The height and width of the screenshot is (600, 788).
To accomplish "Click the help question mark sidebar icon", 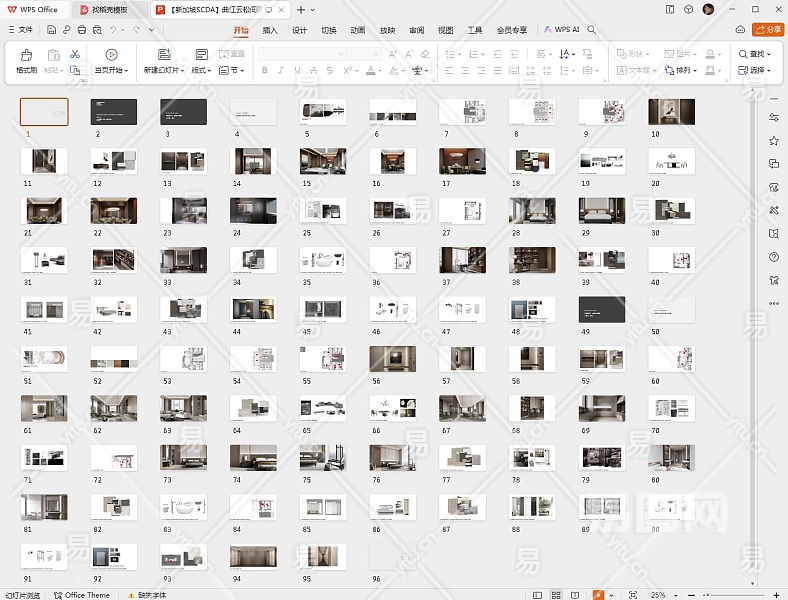I will tap(774, 257).
